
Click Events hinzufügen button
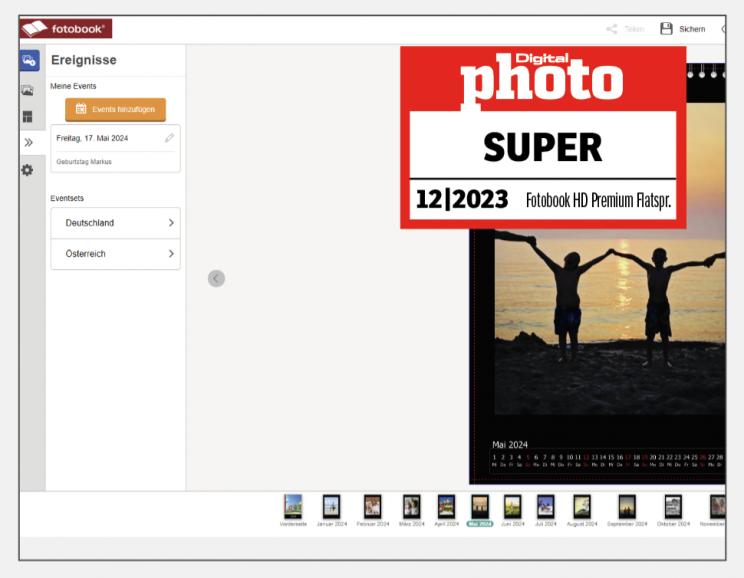[115, 109]
